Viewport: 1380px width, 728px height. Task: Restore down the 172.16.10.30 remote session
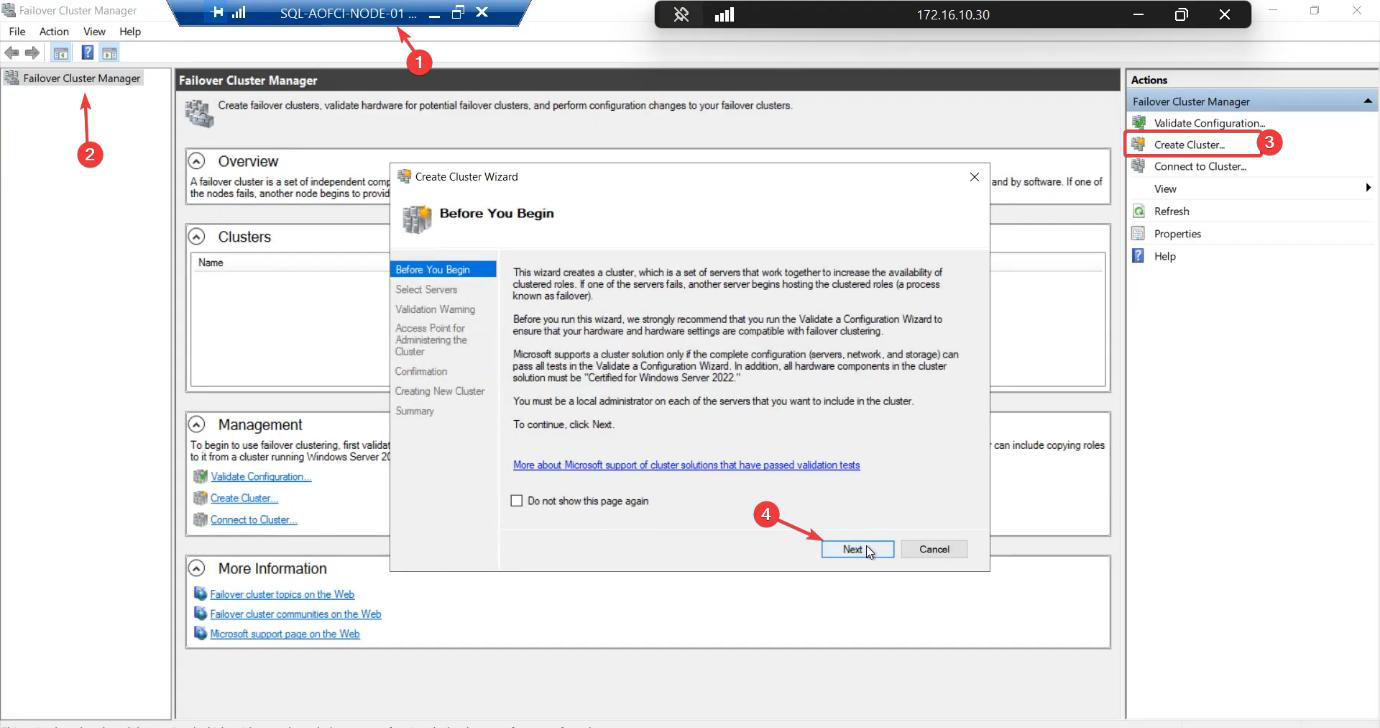click(x=1181, y=15)
